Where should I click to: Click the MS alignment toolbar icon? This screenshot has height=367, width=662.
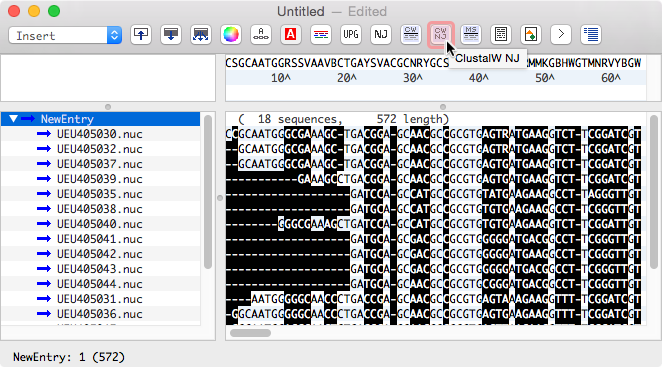471,34
